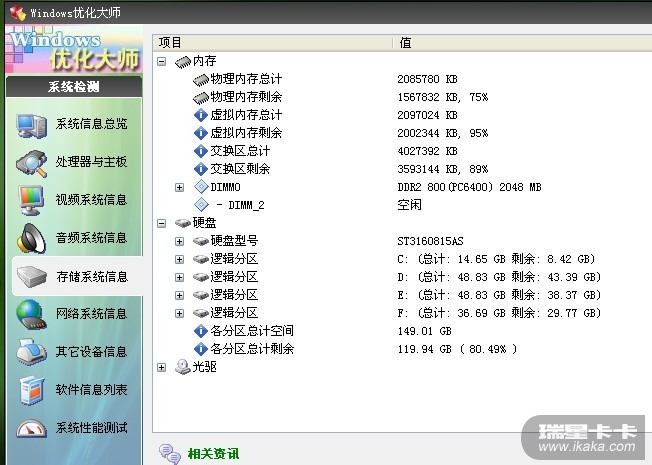Screen dimensions: 652x465
Task: Click the optical drive icon beside 光驱
Action: [x=183, y=367]
